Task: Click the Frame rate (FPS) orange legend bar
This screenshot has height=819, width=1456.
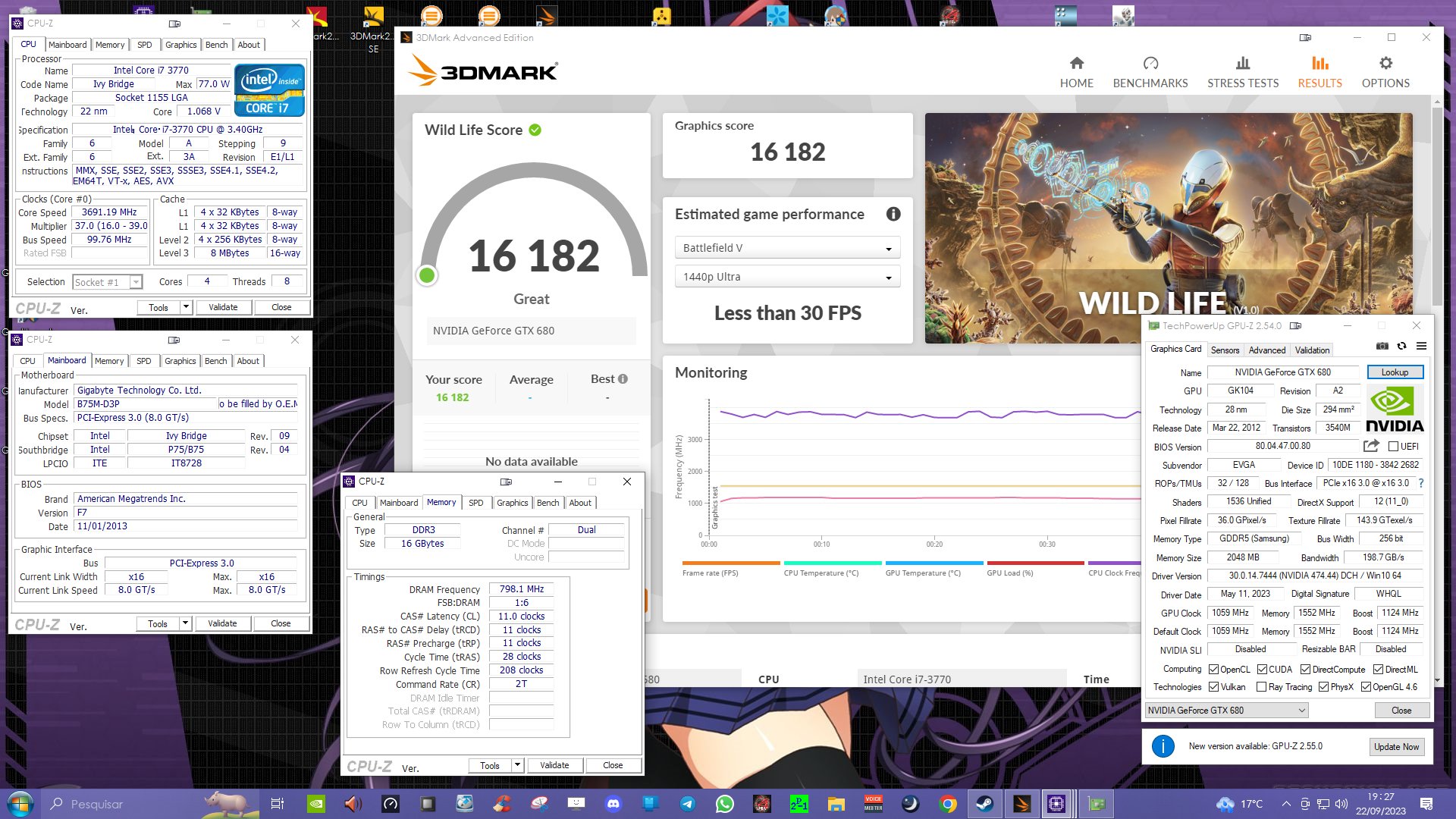Action: tap(731, 563)
